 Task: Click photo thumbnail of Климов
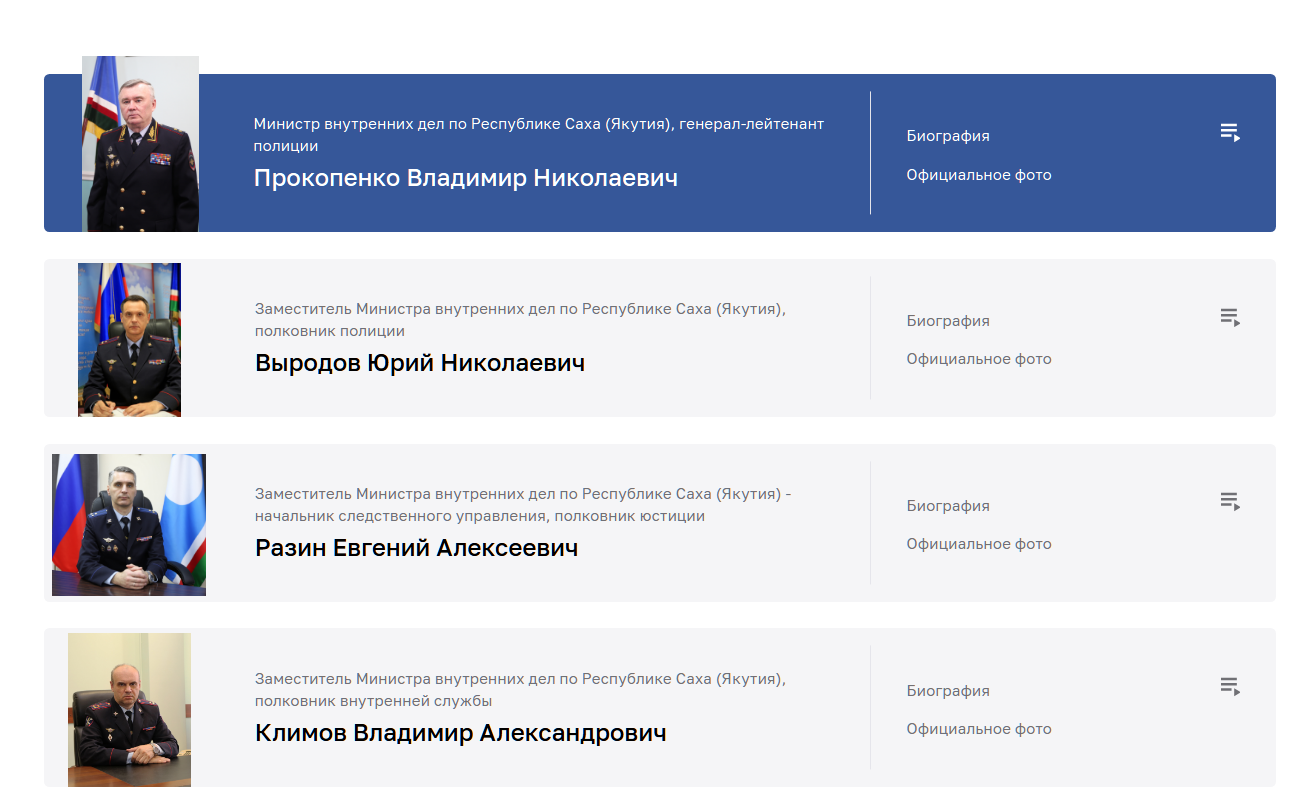click(129, 710)
